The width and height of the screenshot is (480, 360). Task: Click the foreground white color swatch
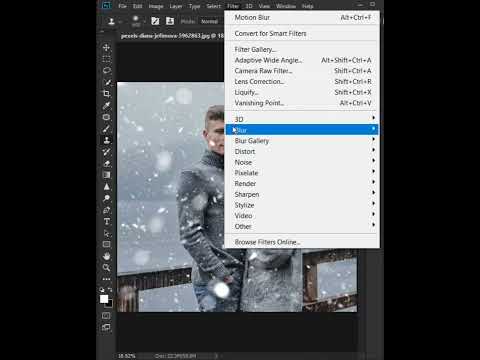click(x=104, y=299)
